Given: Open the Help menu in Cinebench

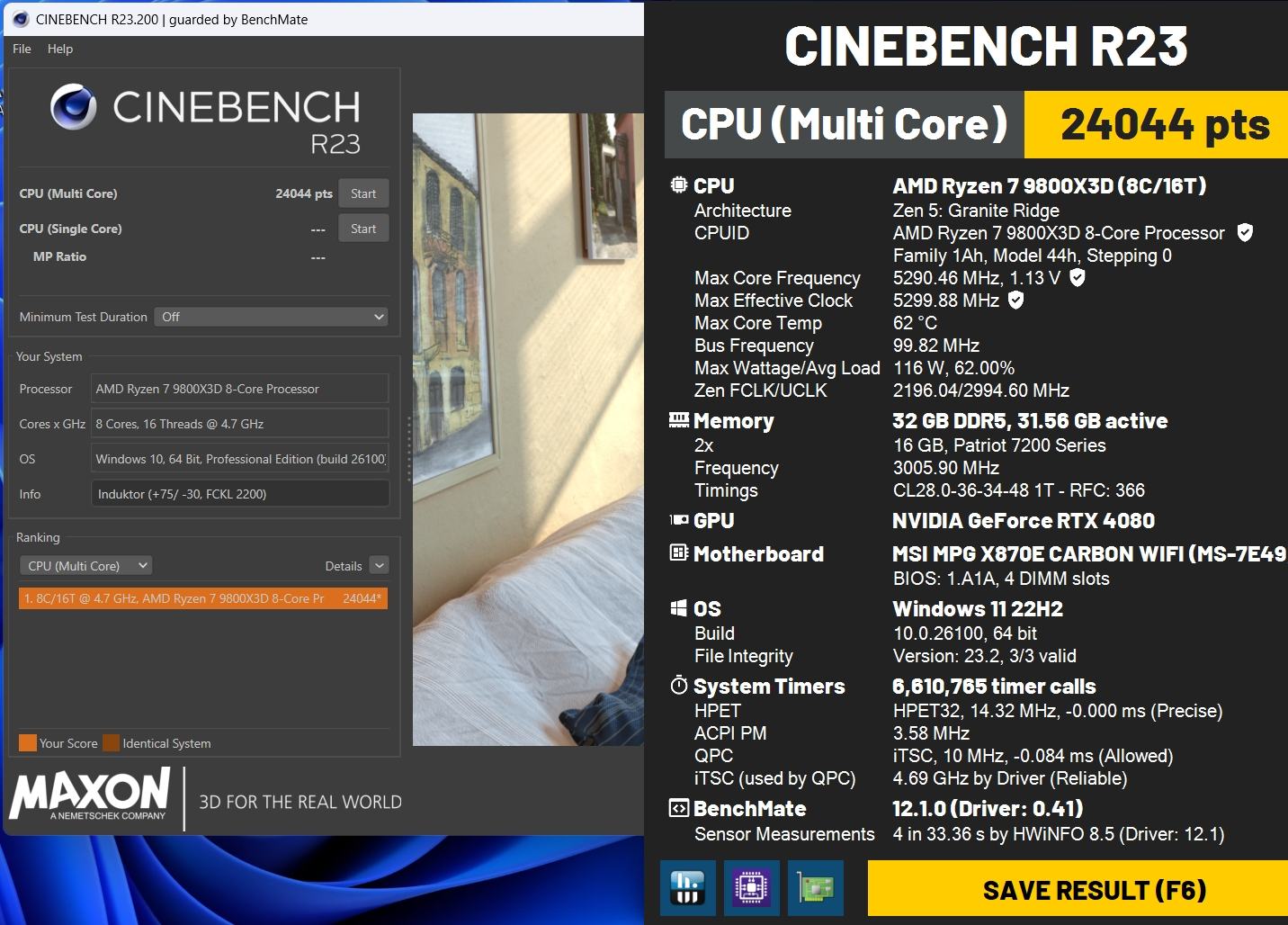Looking at the screenshot, I should (60, 49).
